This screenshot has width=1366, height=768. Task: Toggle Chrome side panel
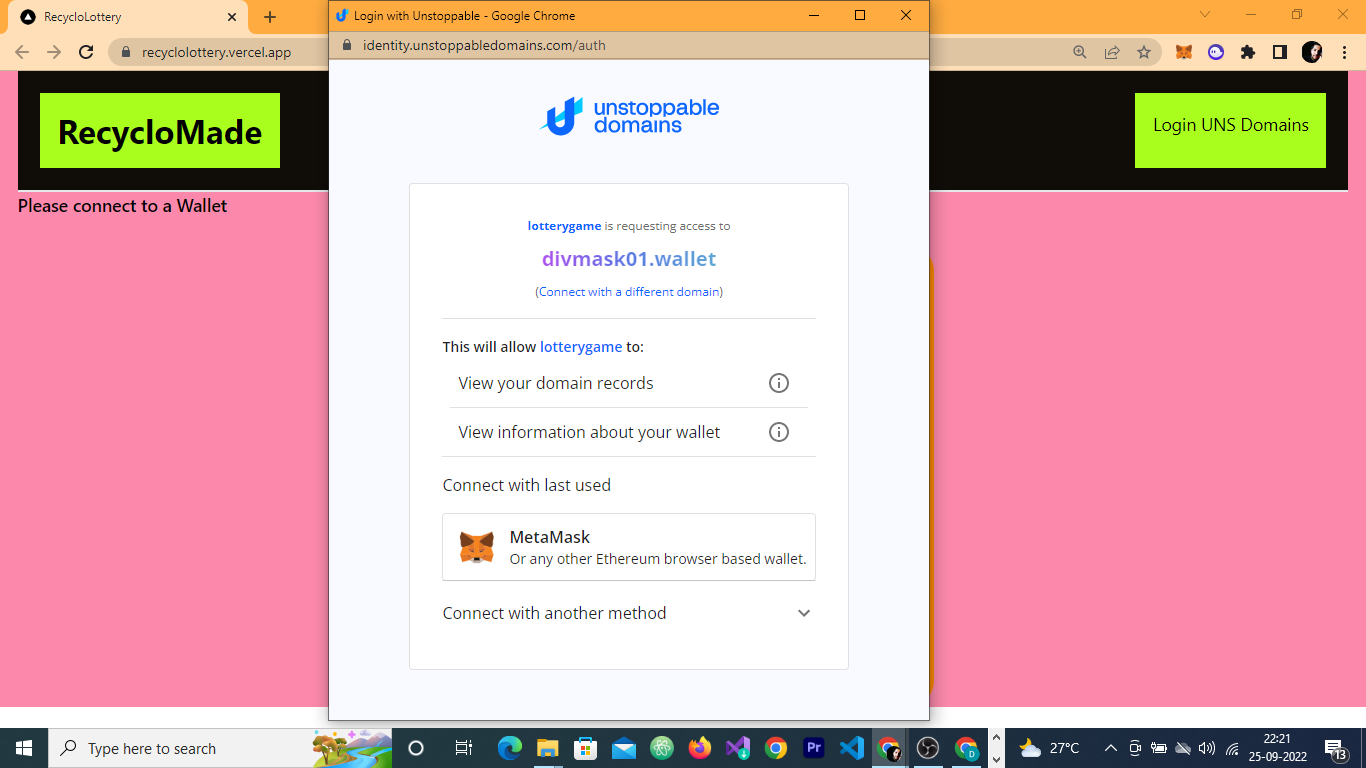[x=1280, y=52]
